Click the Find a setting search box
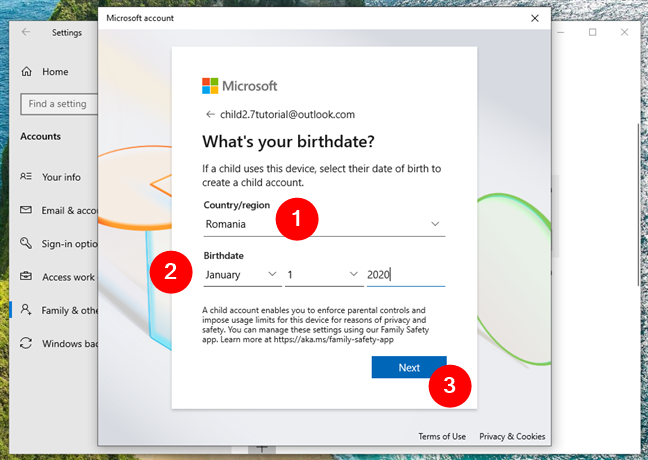The image size is (648, 460). (59, 104)
